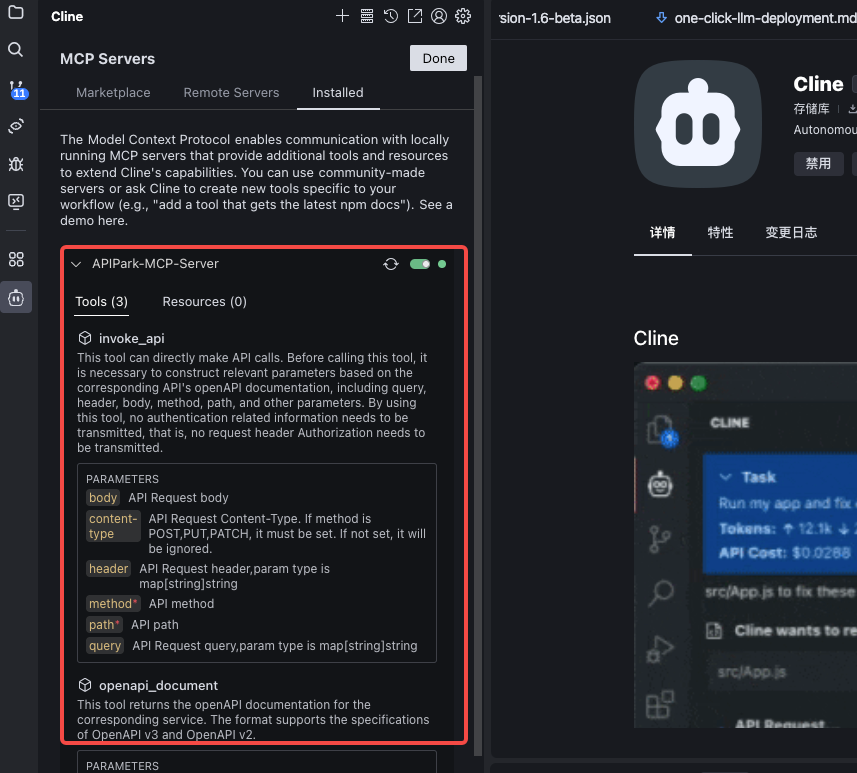Open the one-click-llm-deployment.md editor tab
This screenshot has width=857, height=773.
tap(756, 18)
